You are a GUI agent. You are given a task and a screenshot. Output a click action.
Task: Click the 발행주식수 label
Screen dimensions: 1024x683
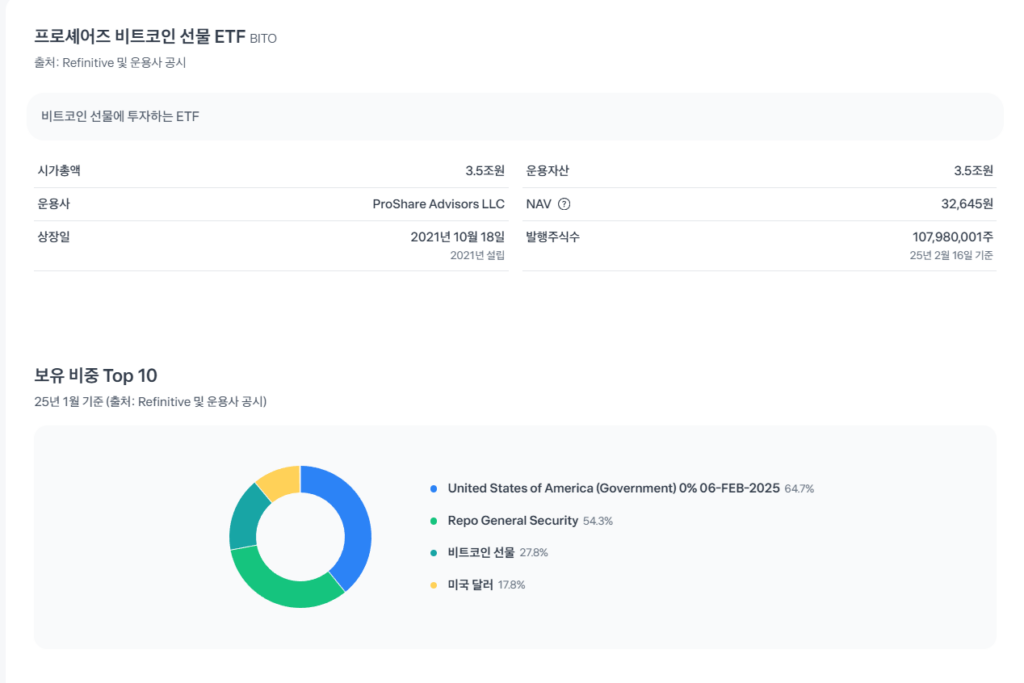552,236
